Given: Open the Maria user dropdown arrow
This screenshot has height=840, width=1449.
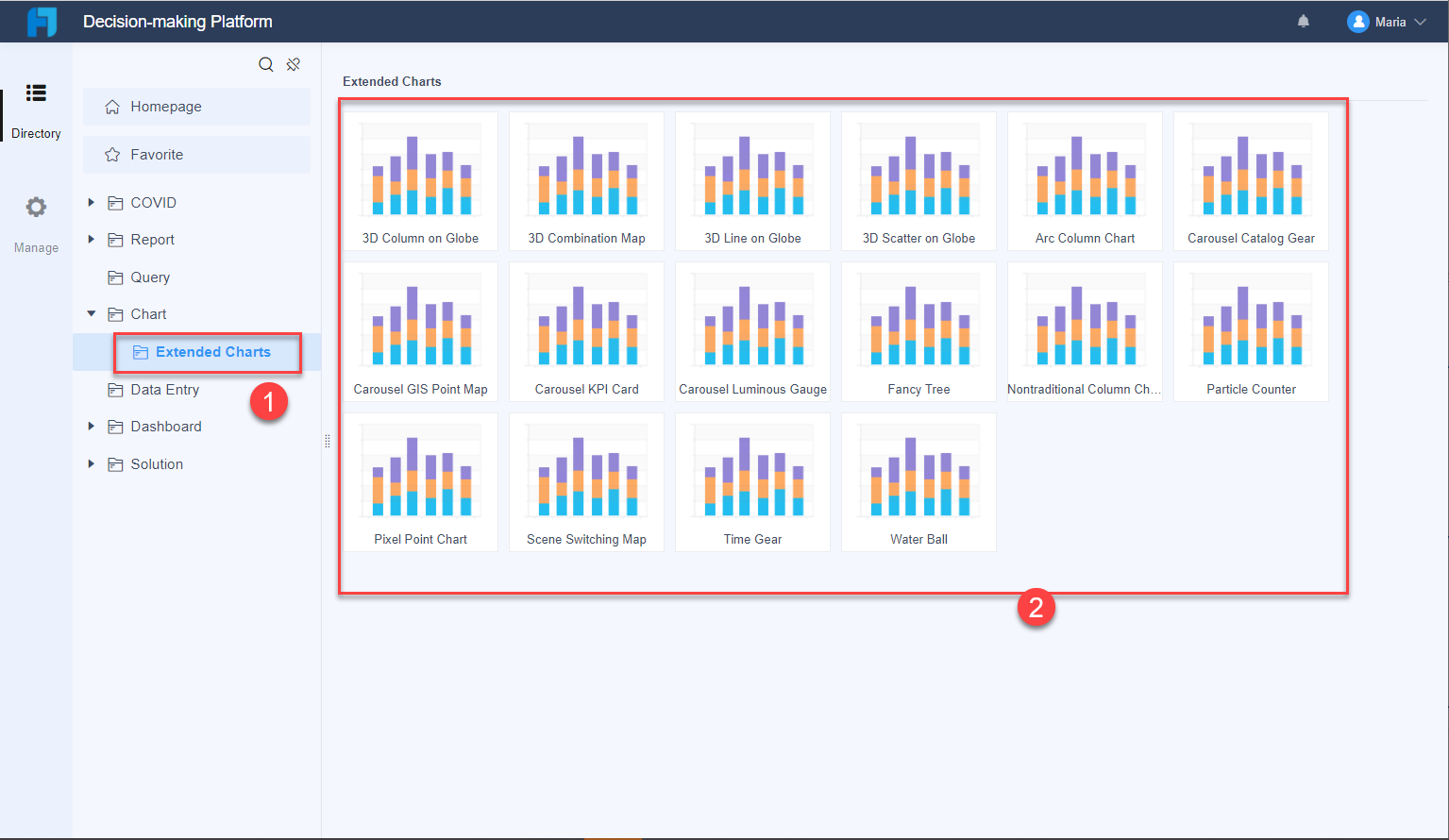Looking at the screenshot, I should point(1420,22).
